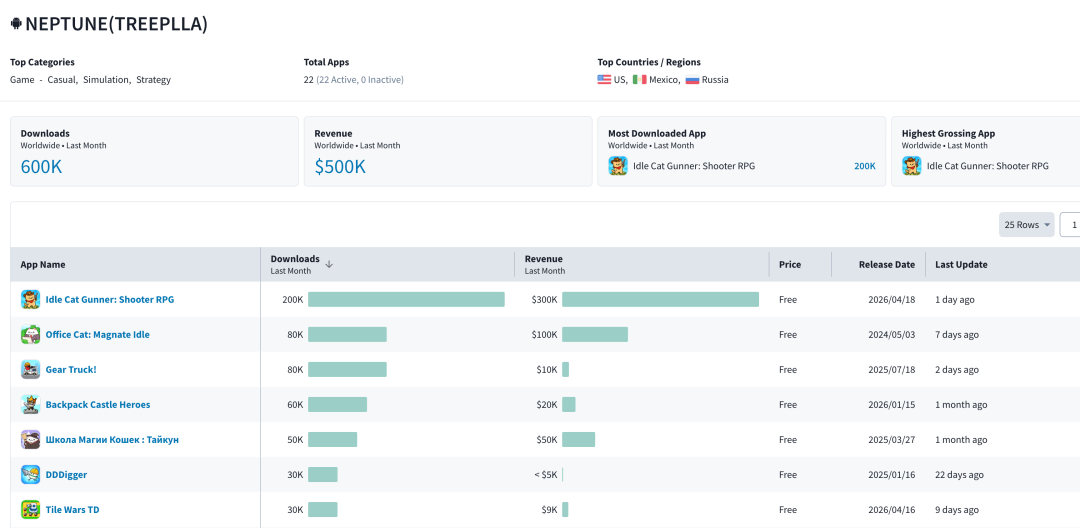Click the Downloads sort arrow icon

click(x=329, y=264)
